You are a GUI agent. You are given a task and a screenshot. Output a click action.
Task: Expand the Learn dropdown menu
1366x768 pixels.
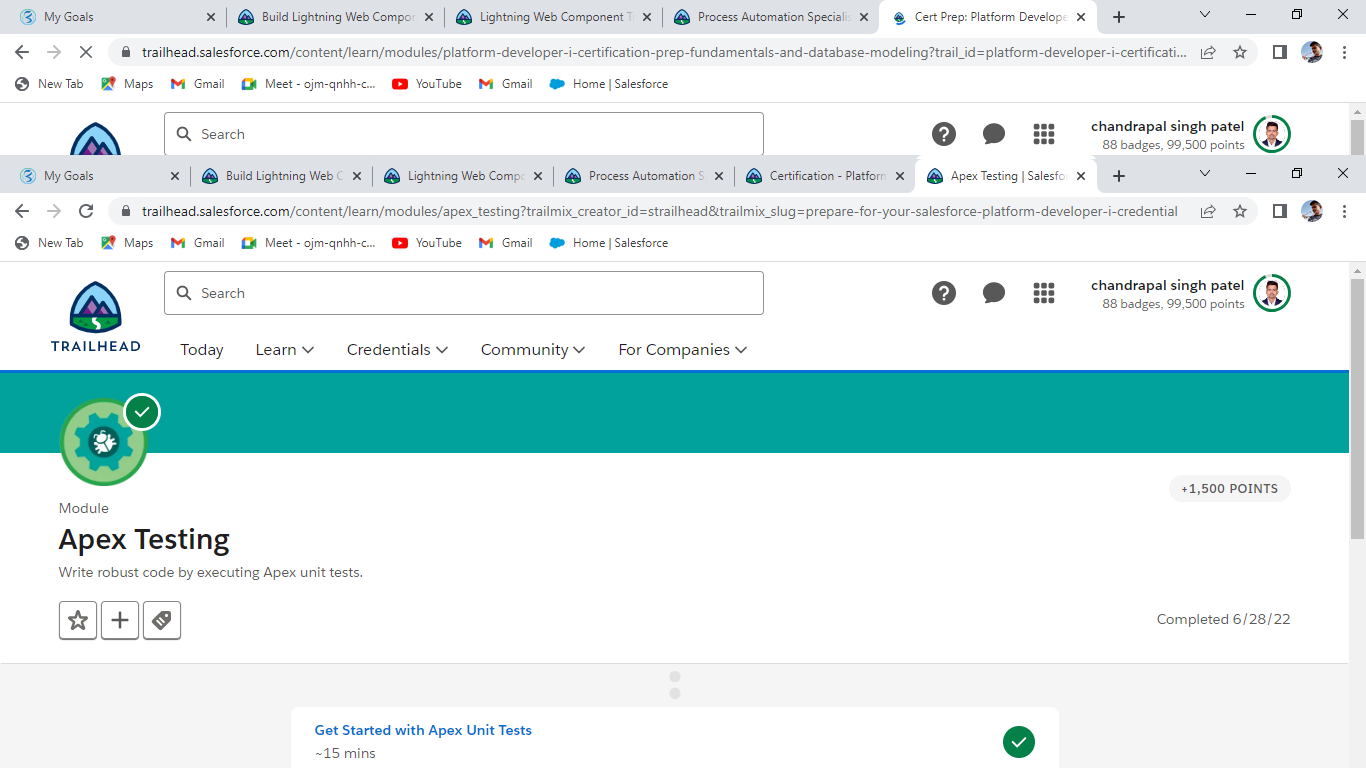coord(285,350)
